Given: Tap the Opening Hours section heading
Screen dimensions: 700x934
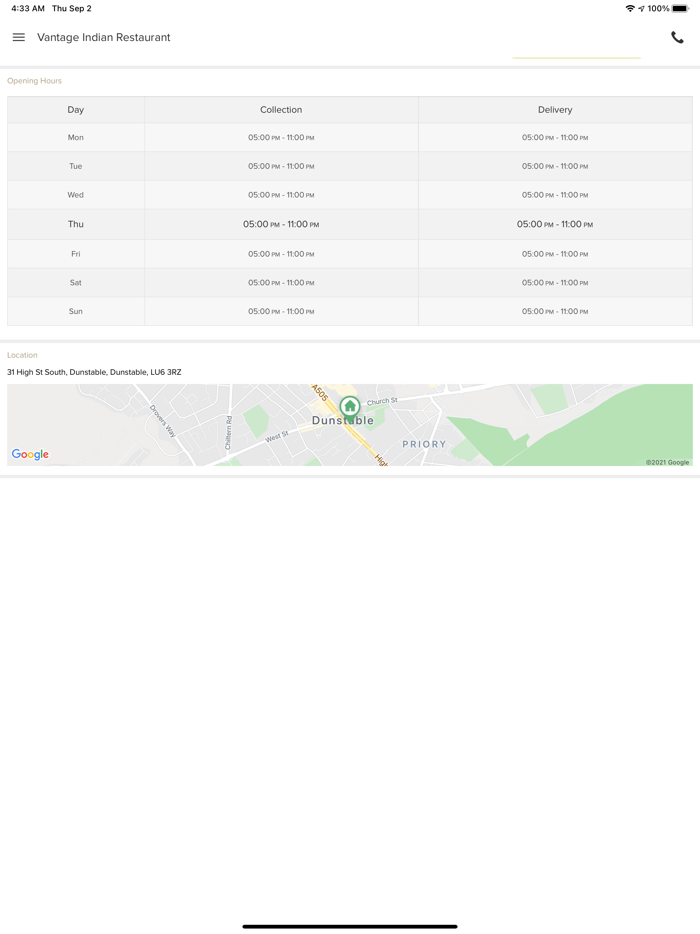Looking at the screenshot, I should coord(34,81).
